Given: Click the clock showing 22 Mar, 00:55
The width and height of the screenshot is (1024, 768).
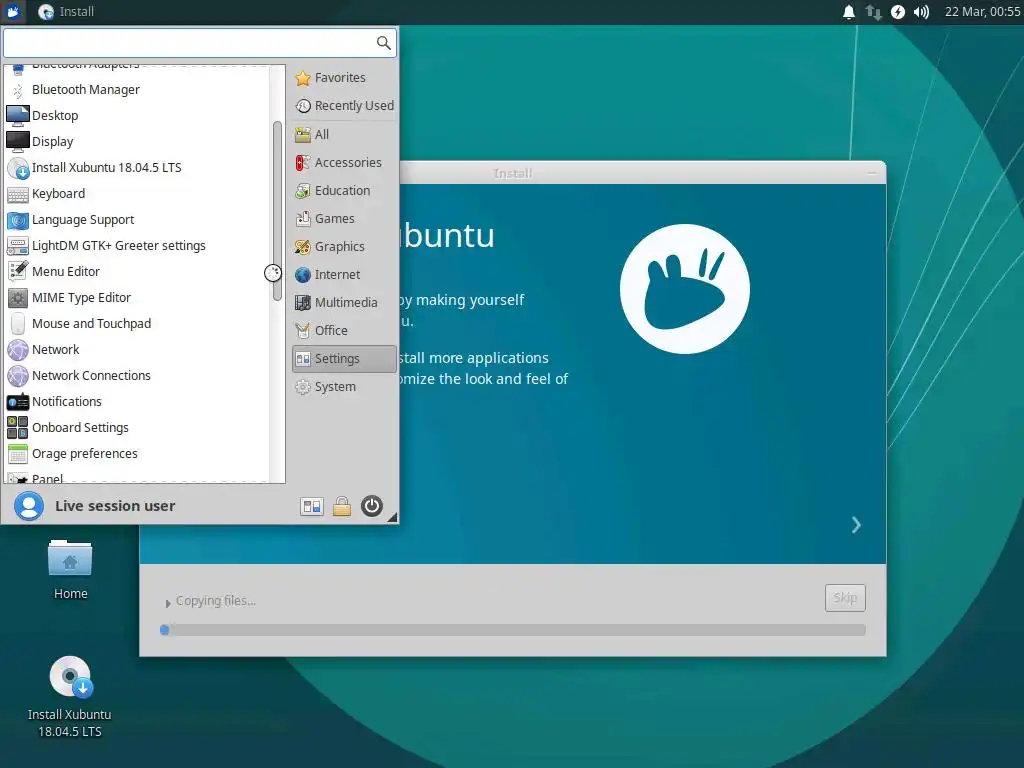Looking at the screenshot, I should 982,12.
